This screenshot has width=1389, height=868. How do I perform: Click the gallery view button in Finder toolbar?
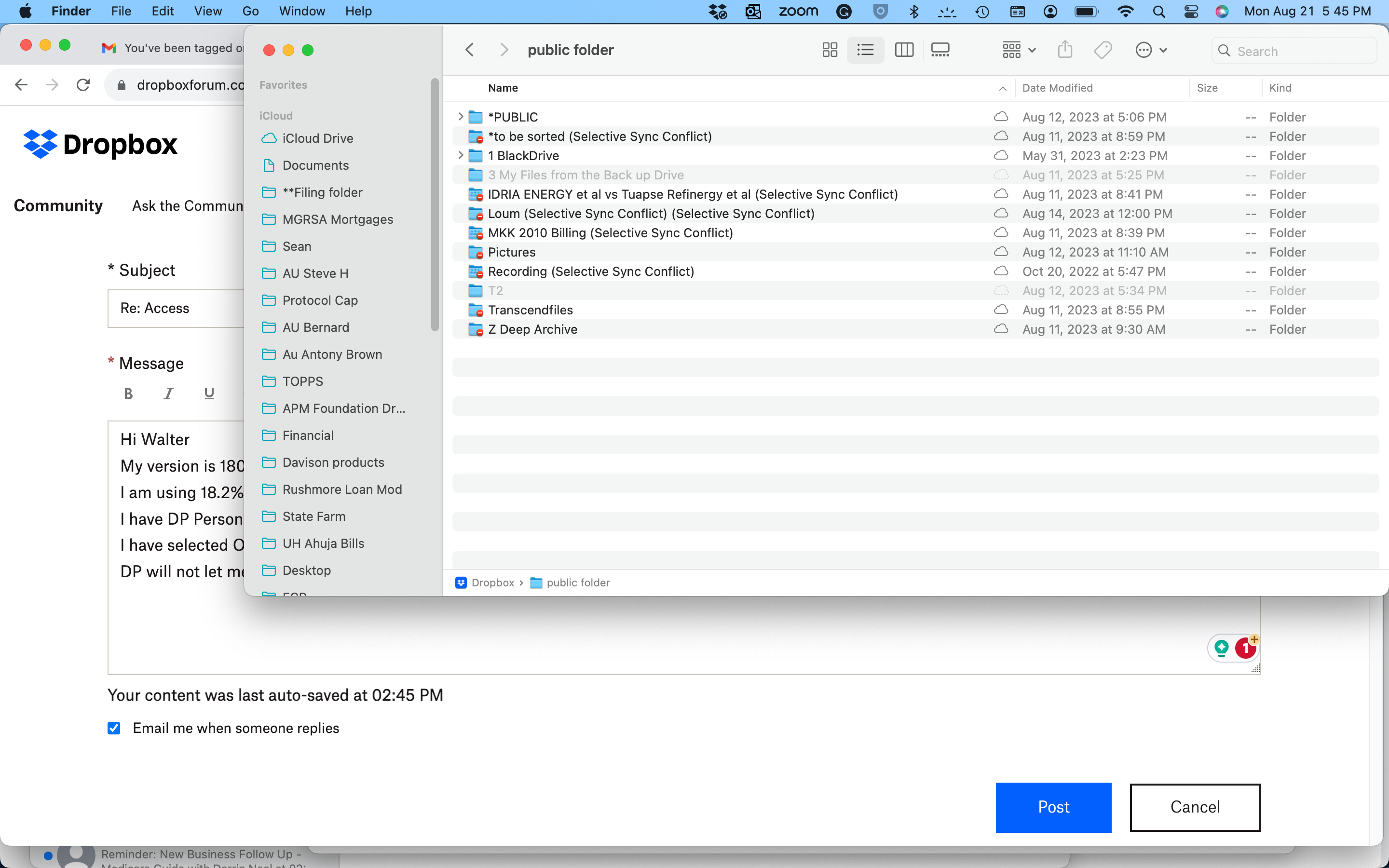coord(939,49)
